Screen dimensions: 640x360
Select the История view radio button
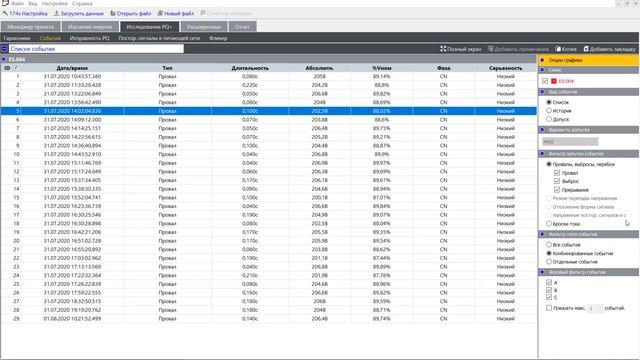pos(549,111)
